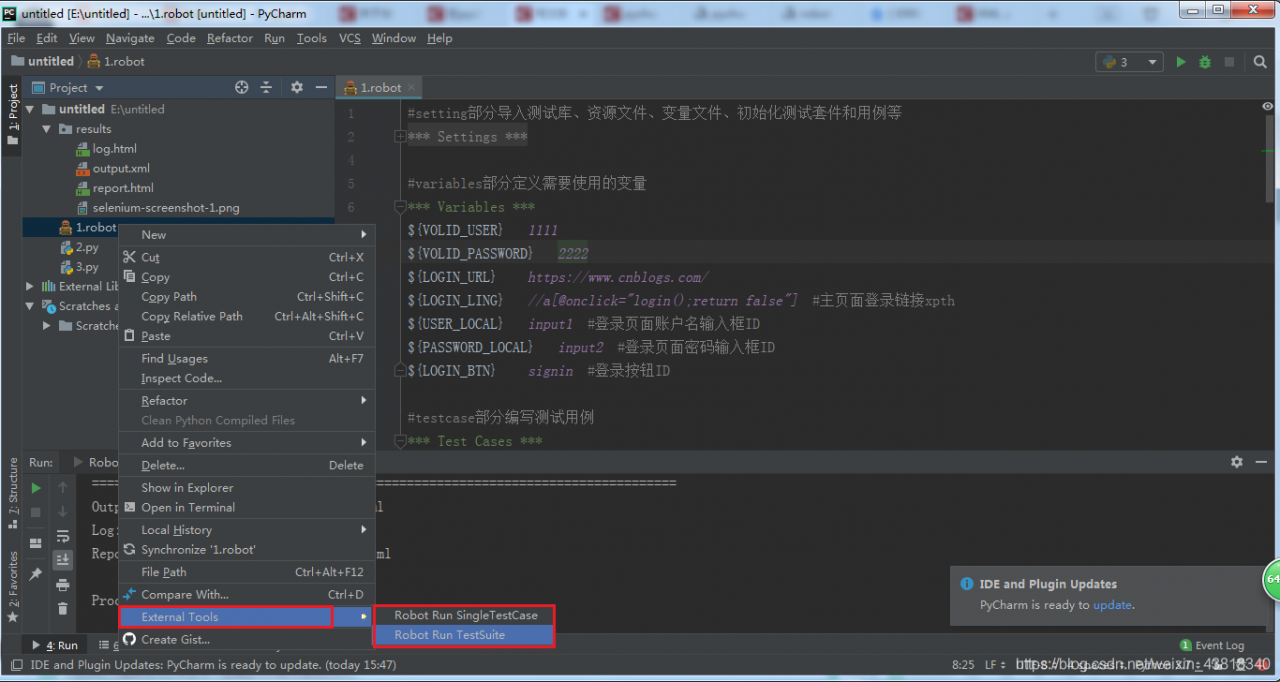Screen dimensions: 1280x682
Task: Open the 1: Project side tab
Action: click(x=13, y=116)
